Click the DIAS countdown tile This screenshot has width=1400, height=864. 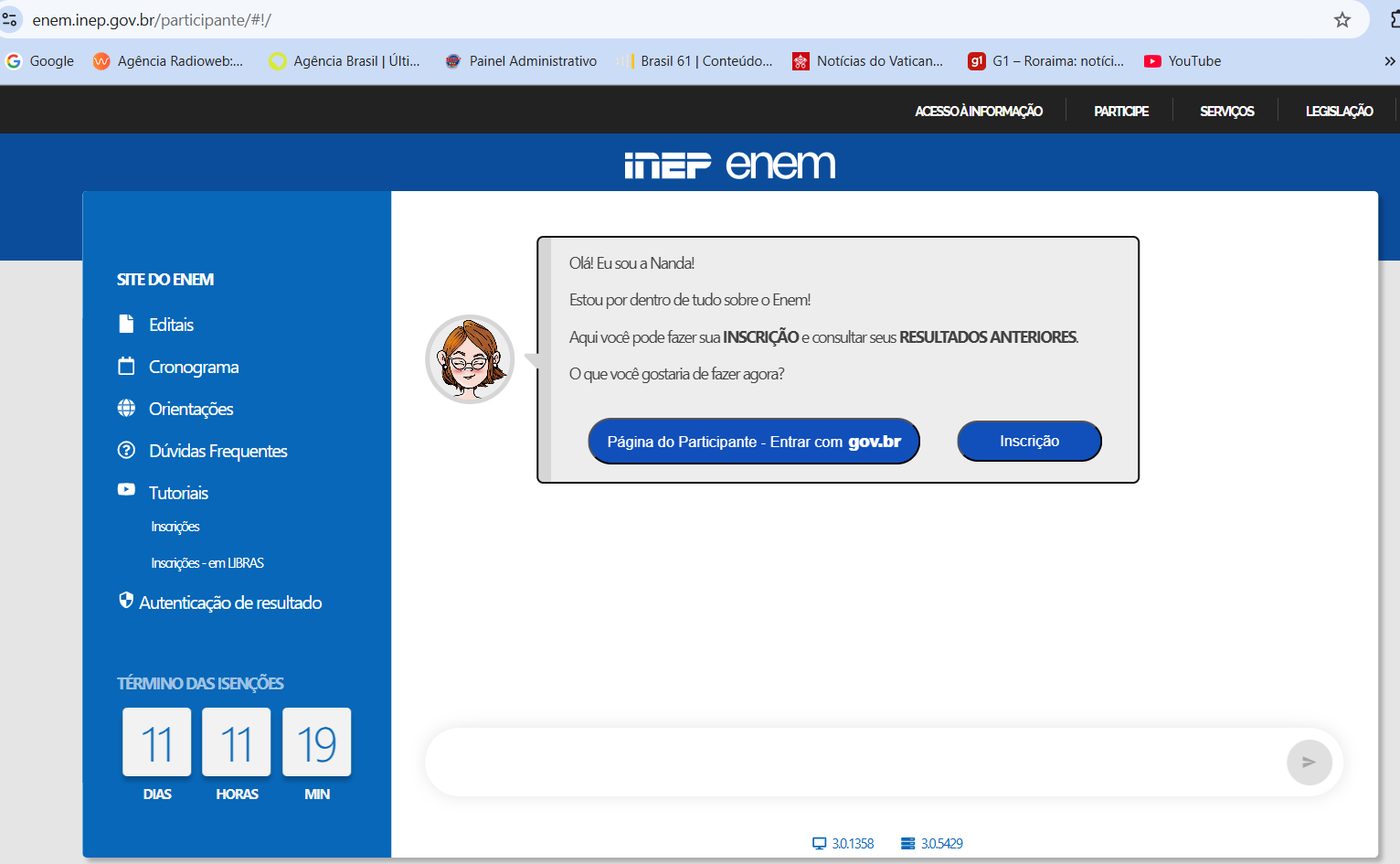[x=157, y=742]
